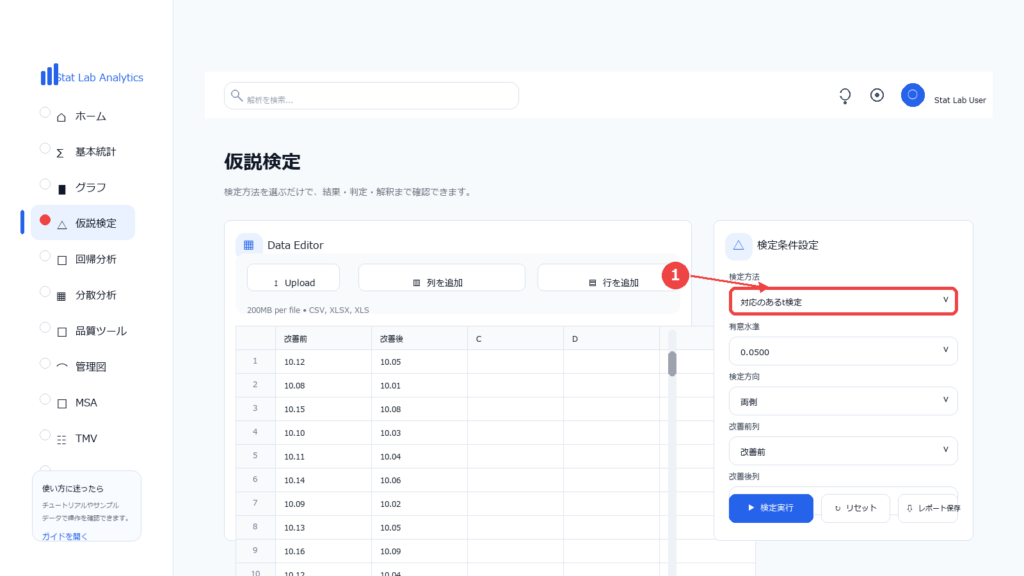The image size is (1024, 576).
Task: Click cell 10.06 in row 6
Action: point(419,480)
